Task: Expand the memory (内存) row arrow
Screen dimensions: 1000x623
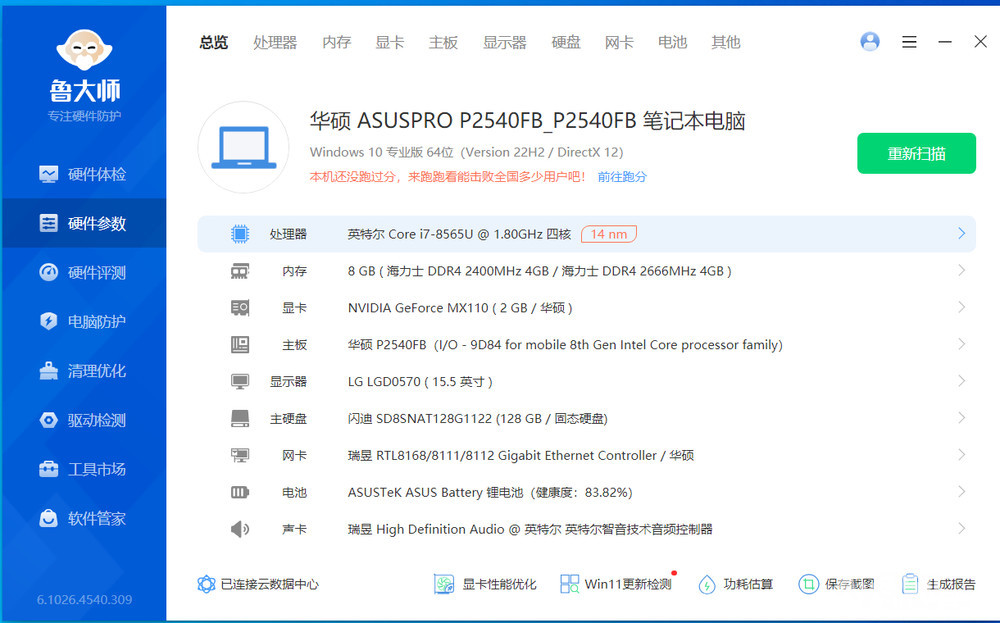Action: tap(961, 271)
